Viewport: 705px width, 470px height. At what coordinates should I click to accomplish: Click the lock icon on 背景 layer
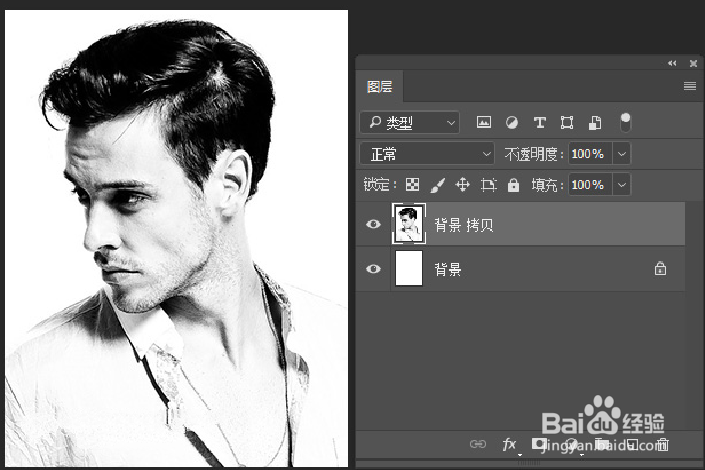660,269
